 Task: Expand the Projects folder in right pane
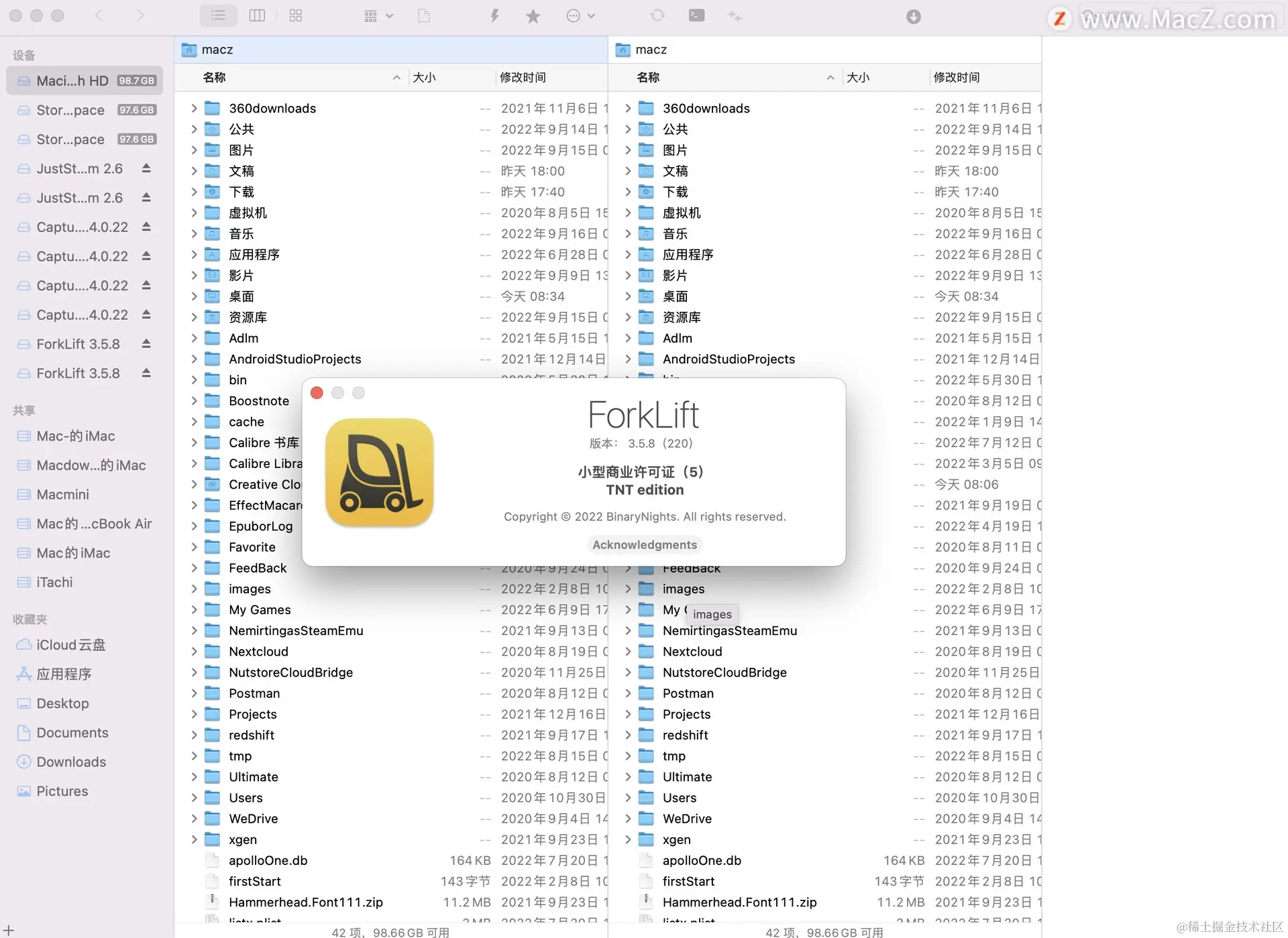628,714
